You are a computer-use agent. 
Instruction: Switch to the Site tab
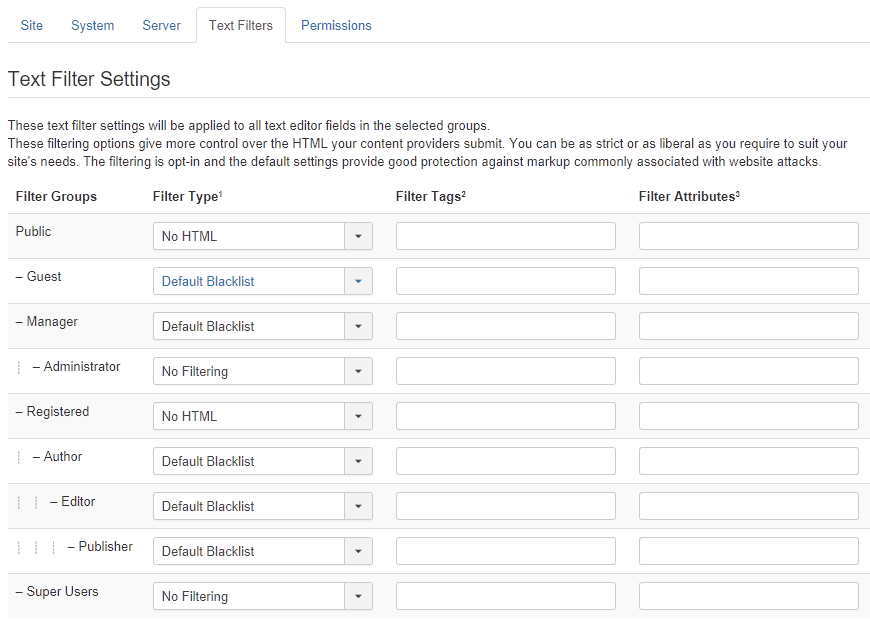coord(32,26)
